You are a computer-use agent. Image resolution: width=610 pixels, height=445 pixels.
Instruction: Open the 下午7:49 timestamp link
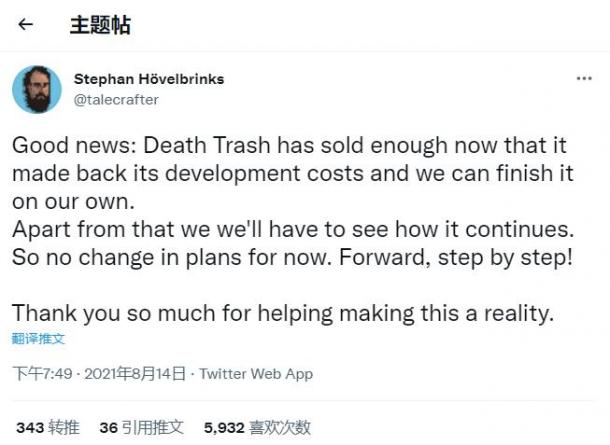[x=42, y=374]
